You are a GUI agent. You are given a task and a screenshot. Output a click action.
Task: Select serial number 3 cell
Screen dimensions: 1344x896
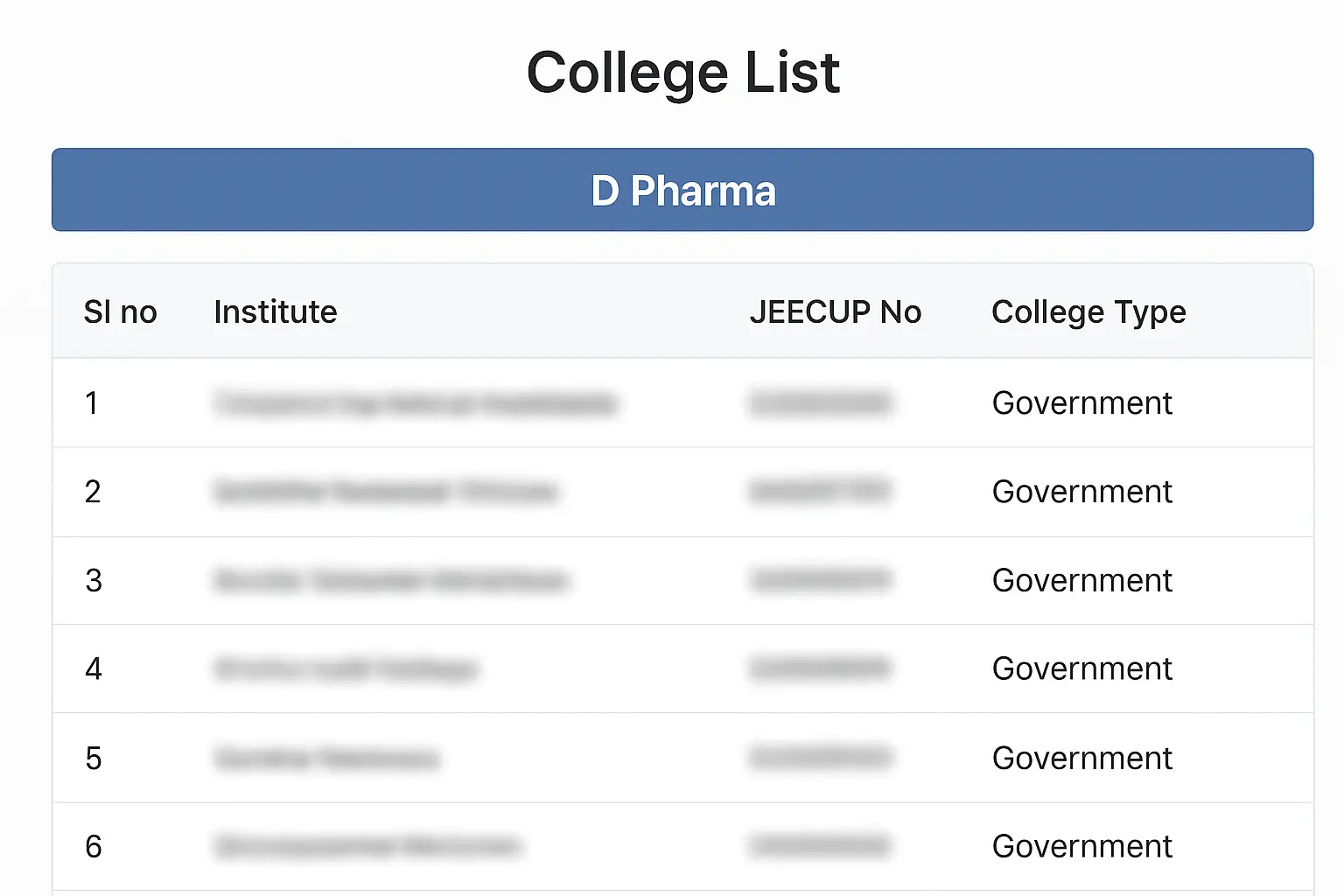point(94,581)
